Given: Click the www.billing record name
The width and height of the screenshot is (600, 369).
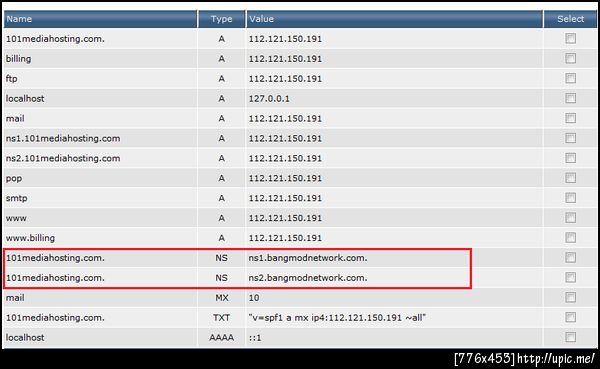Looking at the screenshot, I should coord(30,238).
